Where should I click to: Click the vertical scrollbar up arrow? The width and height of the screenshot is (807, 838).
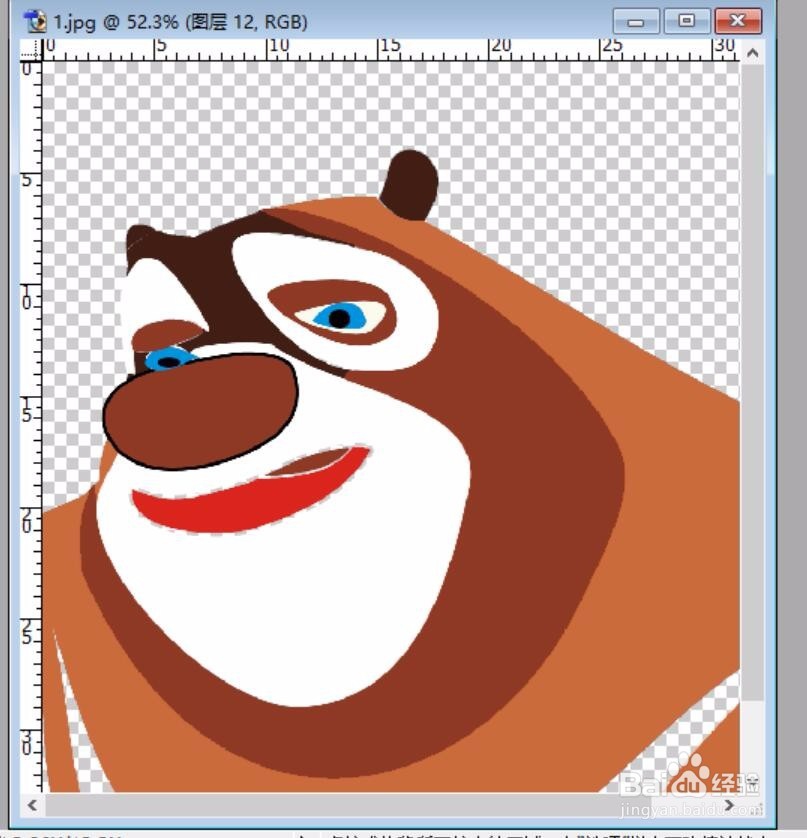(752, 52)
